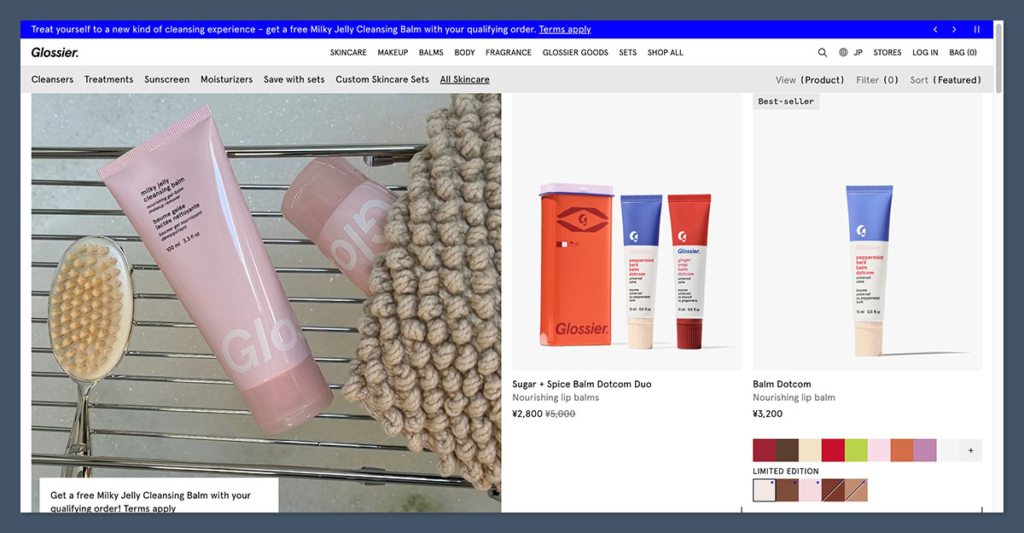The height and width of the screenshot is (533, 1024).
Task: Select the dark brown swatch in main shade row
Action: pyautogui.click(x=787, y=450)
